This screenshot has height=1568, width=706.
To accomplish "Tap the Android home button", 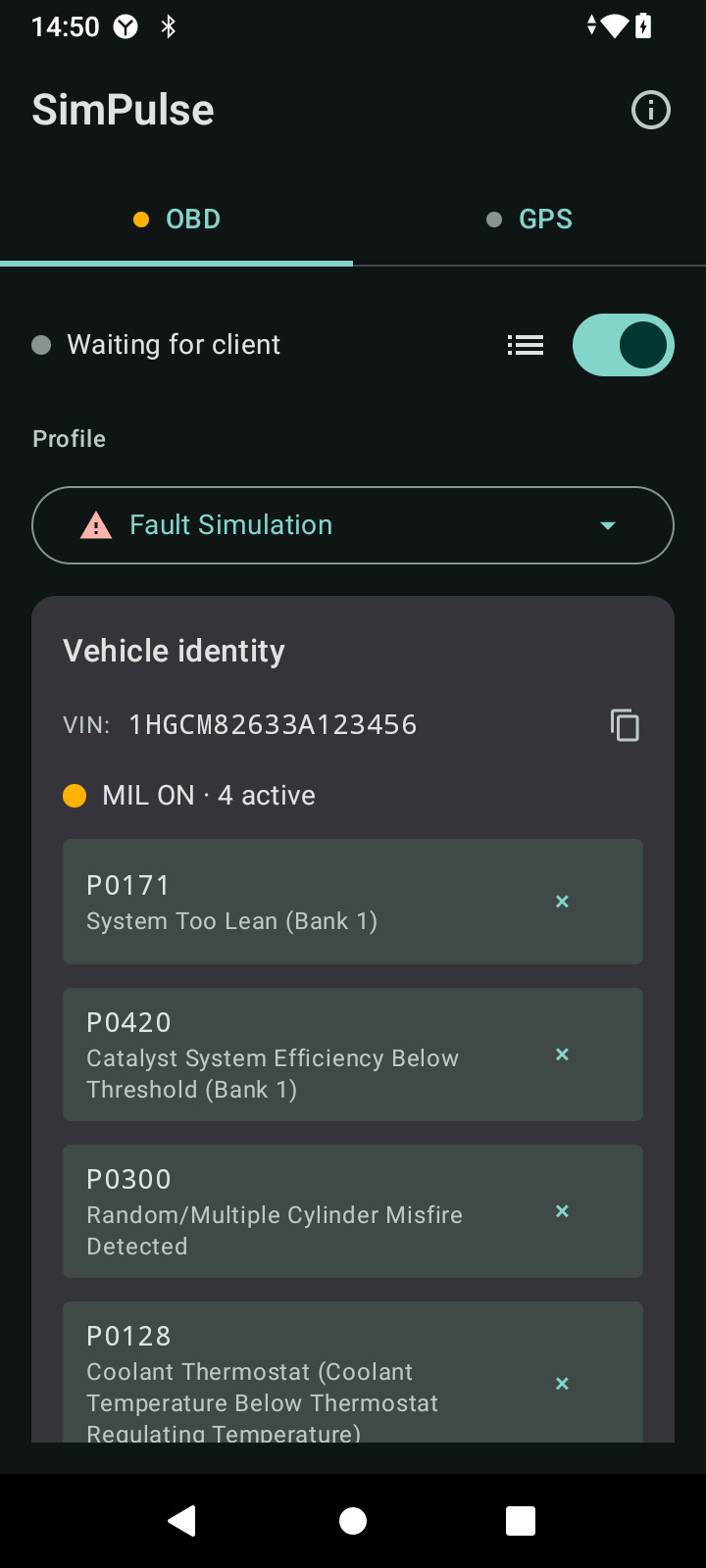I will pyautogui.click(x=353, y=1521).
